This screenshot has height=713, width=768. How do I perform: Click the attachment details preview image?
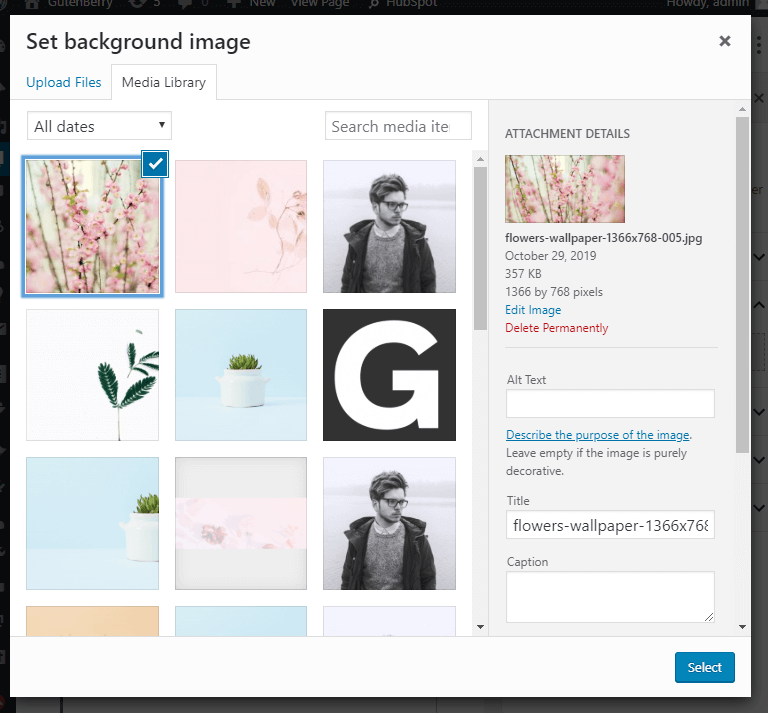tap(565, 189)
